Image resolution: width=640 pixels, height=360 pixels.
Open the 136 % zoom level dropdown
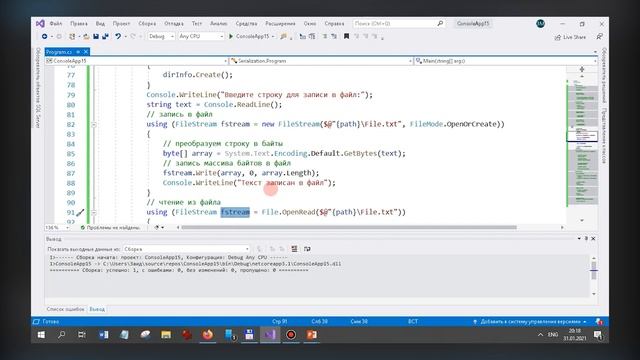(x=57, y=227)
